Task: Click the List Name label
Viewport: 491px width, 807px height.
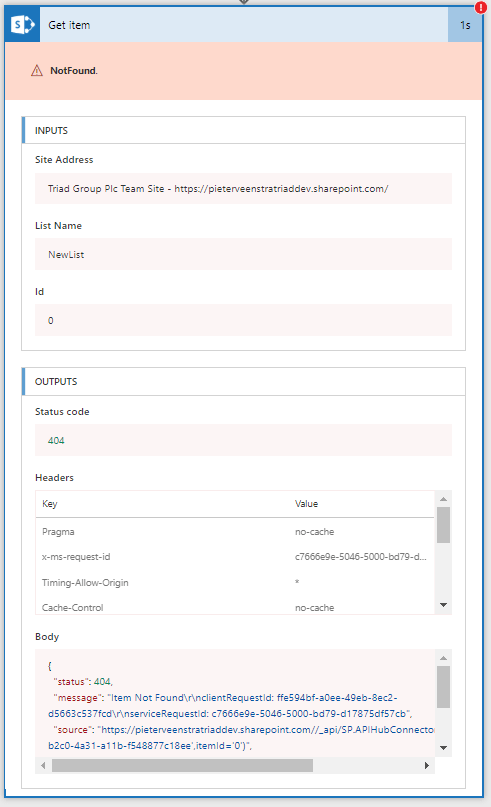Action: pyautogui.click(x=58, y=225)
